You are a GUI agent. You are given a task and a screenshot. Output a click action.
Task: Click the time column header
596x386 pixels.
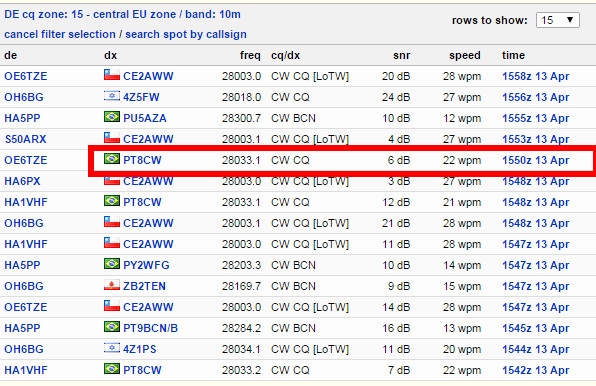tap(513, 55)
